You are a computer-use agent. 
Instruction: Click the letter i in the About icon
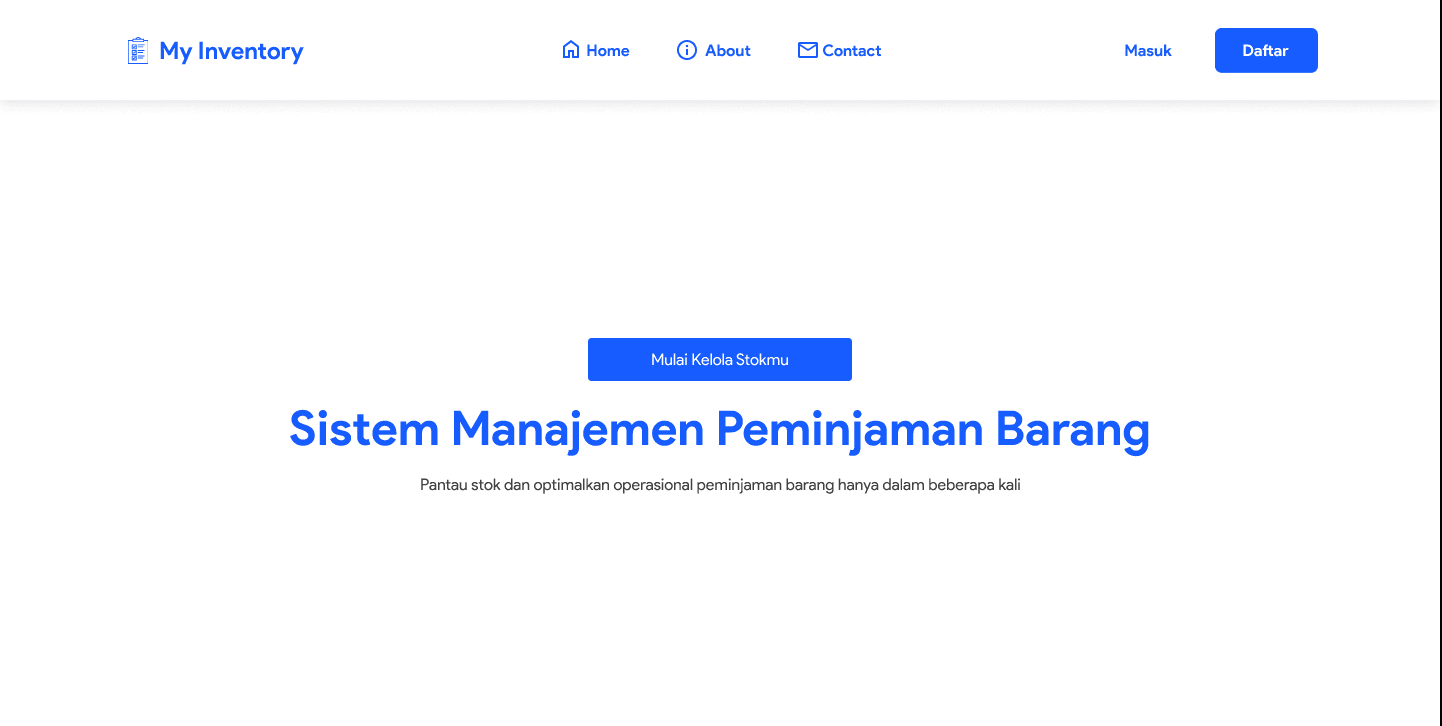click(x=687, y=50)
